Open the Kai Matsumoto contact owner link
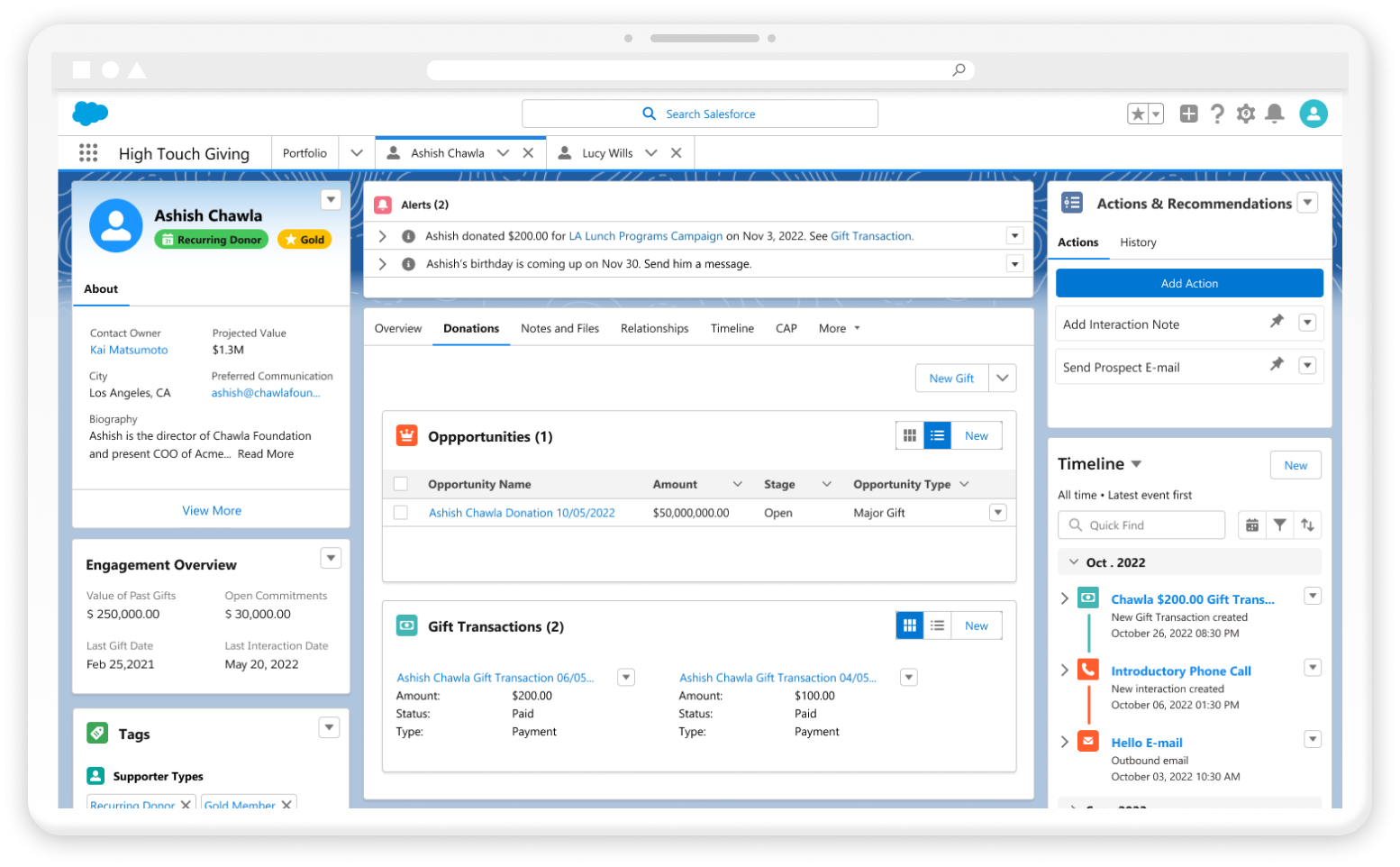Screen dimensions: 1400x867 coord(129,350)
